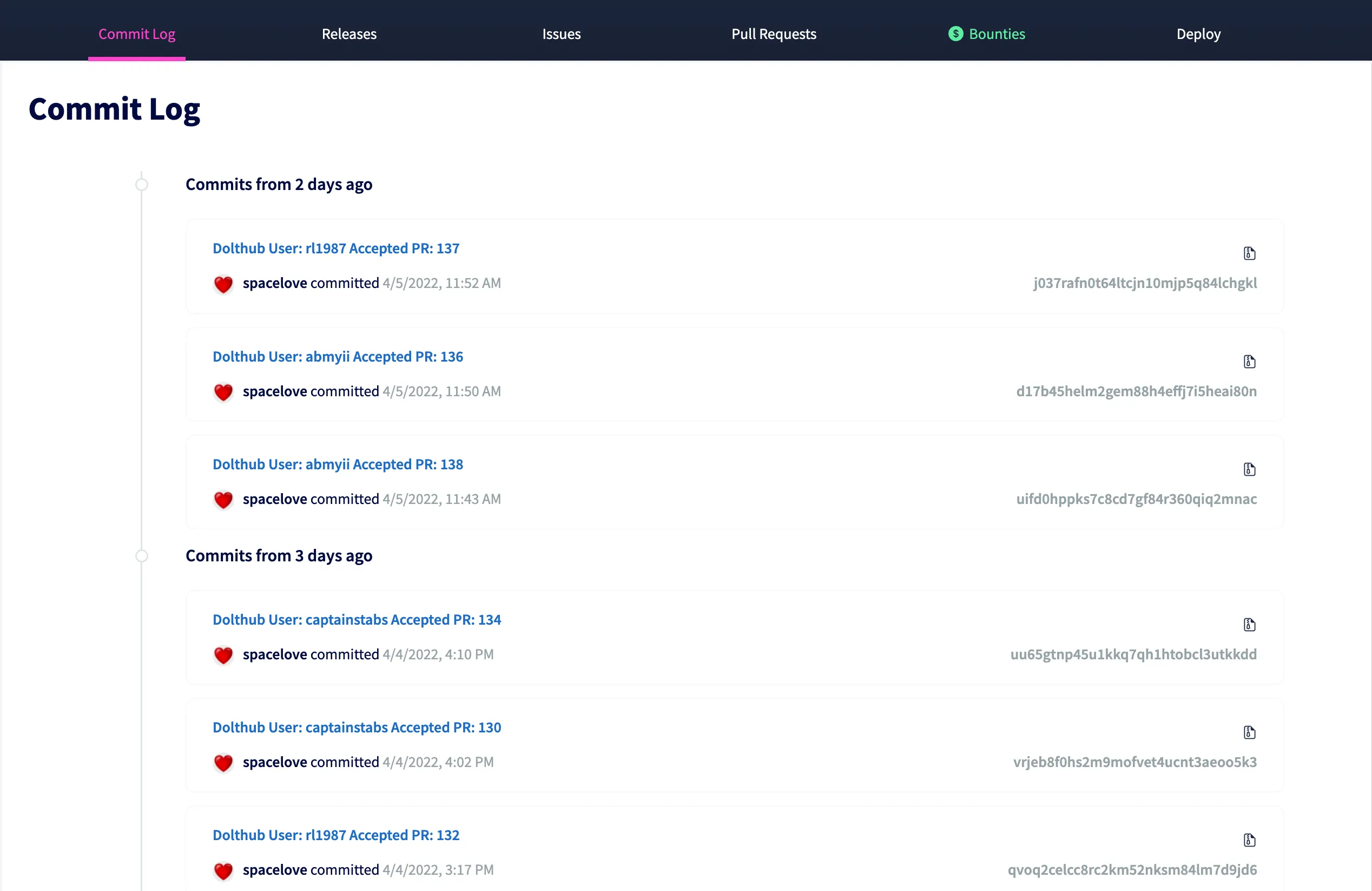Download archive for commit j037rafn0t64ltcjn10mjp5q84lchgkl
Image resolution: width=1372 pixels, height=891 pixels.
[x=1249, y=253]
